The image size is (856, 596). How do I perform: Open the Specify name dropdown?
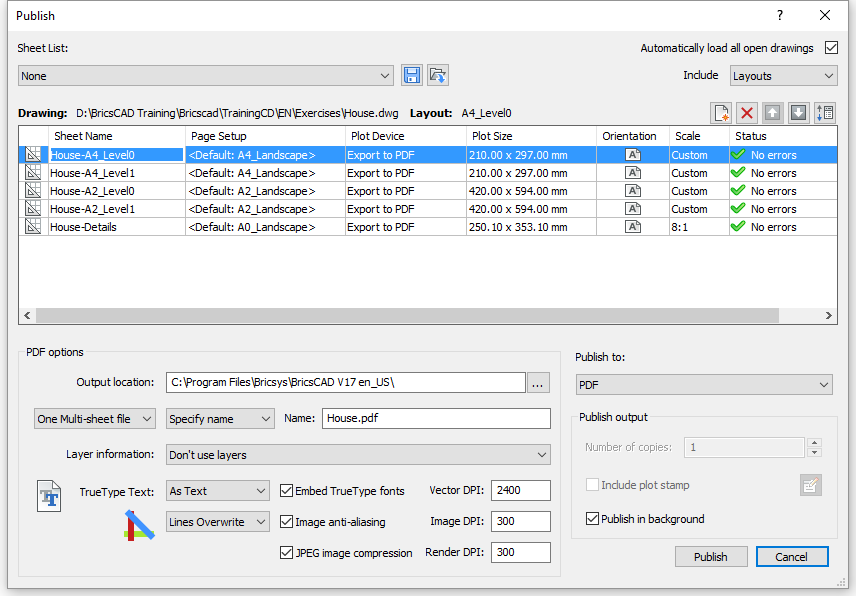pyautogui.click(x=220, y=419)
